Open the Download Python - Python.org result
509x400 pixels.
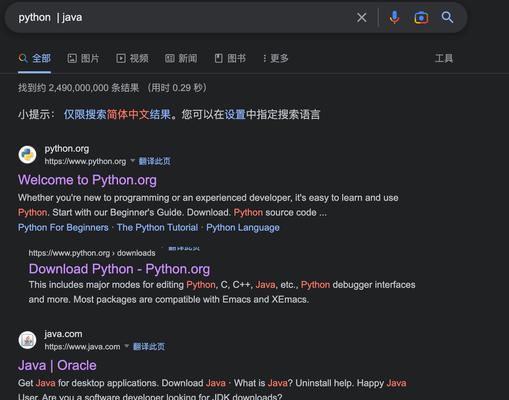pos(119,269)
